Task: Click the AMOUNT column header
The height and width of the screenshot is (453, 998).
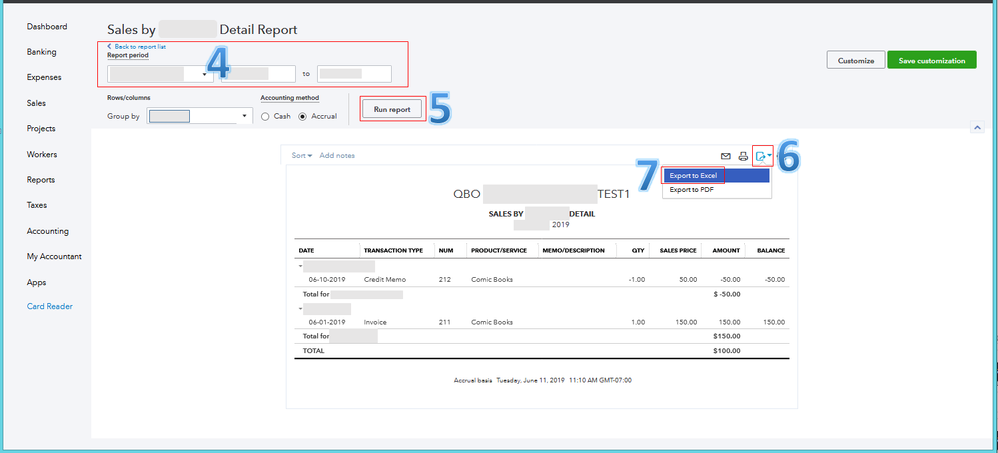Action: 726,251
